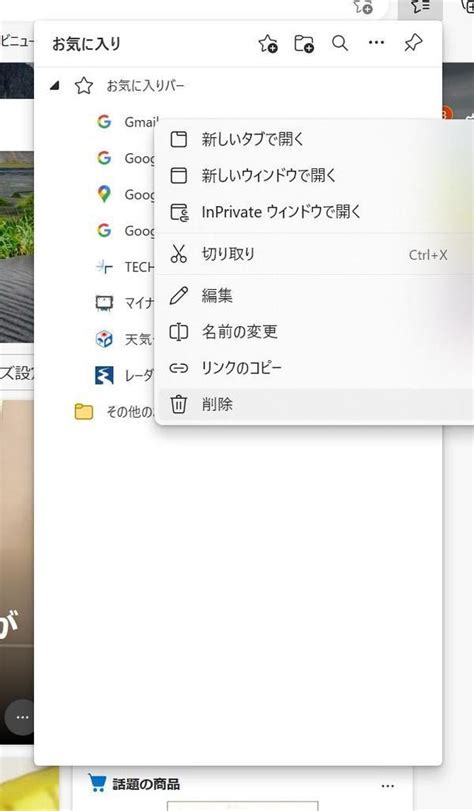Click the ellipsis beside 話題の商品
This screenshot has width=474, height=811.
388,786
